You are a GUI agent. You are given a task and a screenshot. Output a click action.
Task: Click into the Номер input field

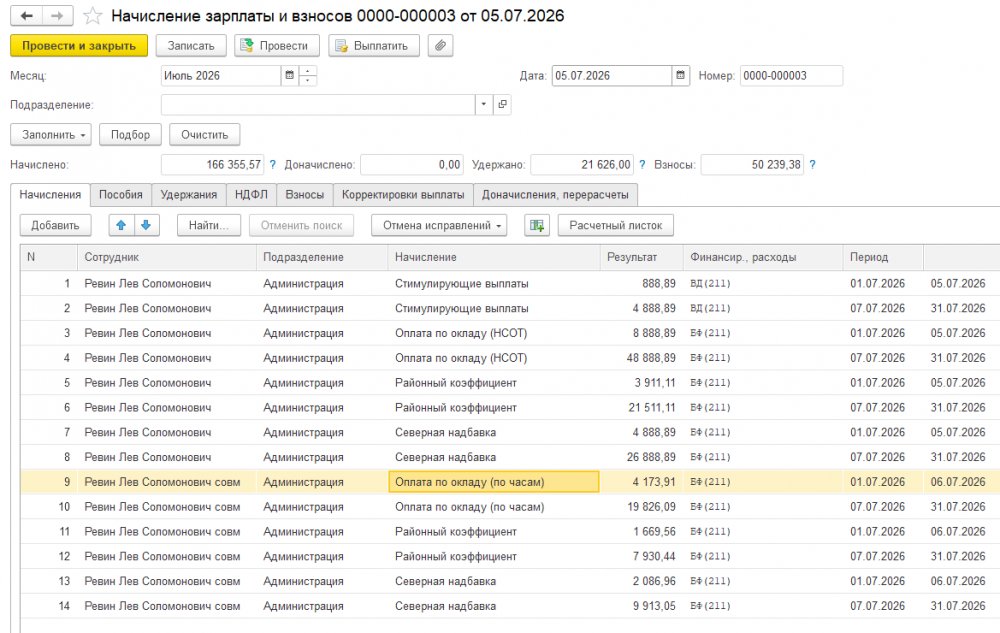[791, 75]
